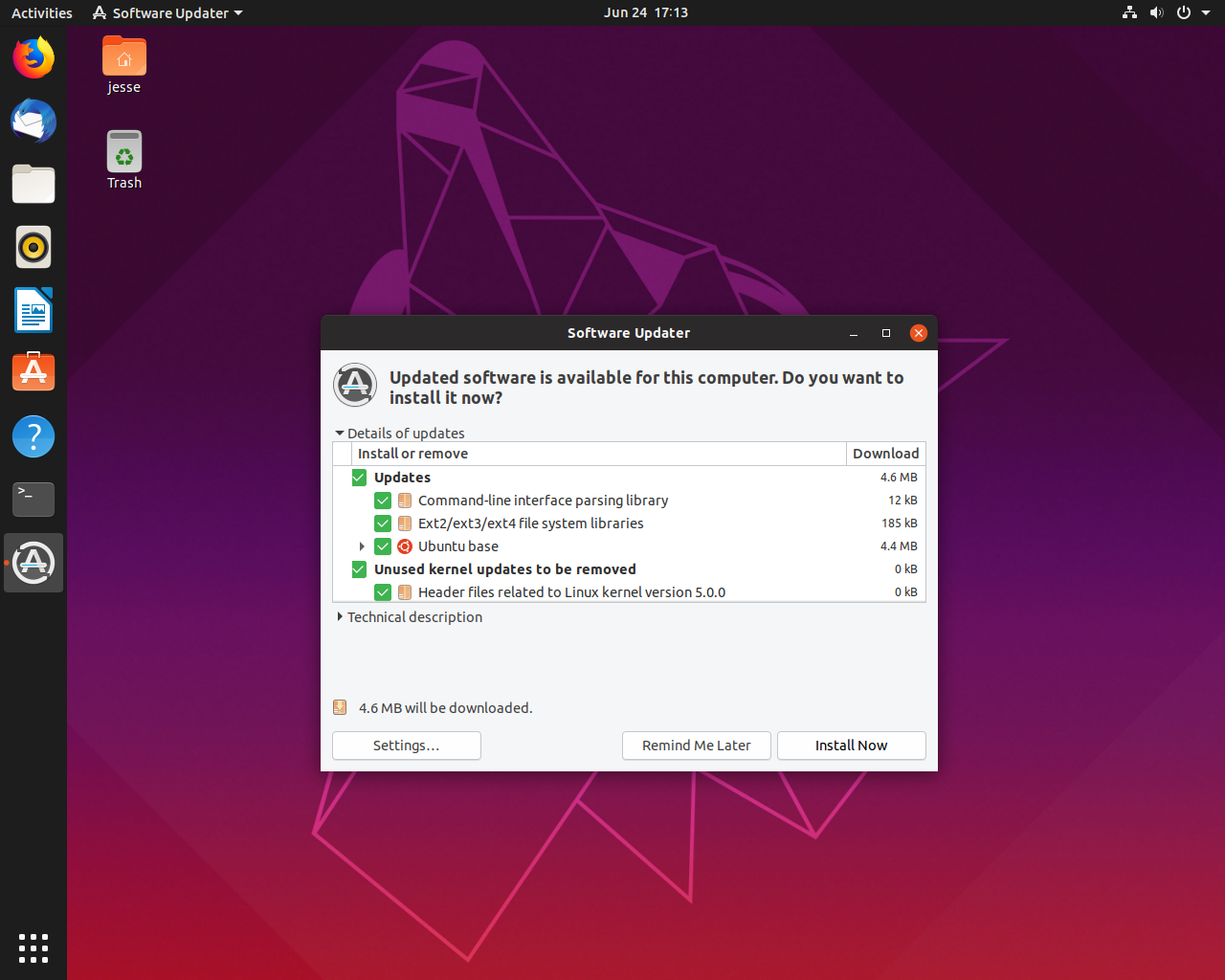
Task: Open Firefox from the dock
Action: pyautogui.click(x=33, y=58)
